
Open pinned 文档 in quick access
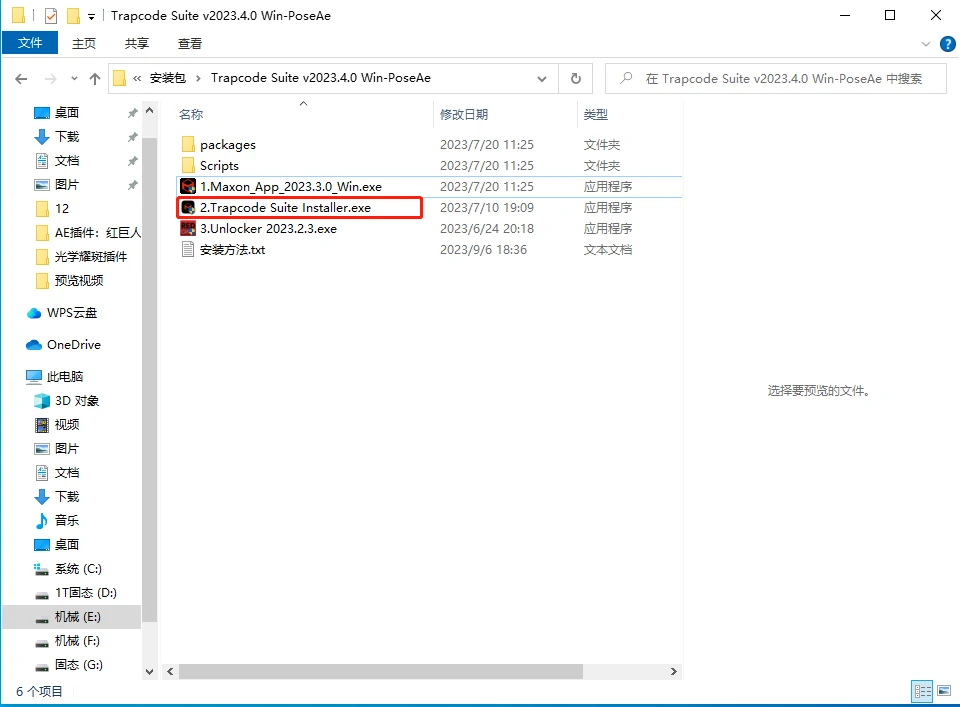point(67,160)
